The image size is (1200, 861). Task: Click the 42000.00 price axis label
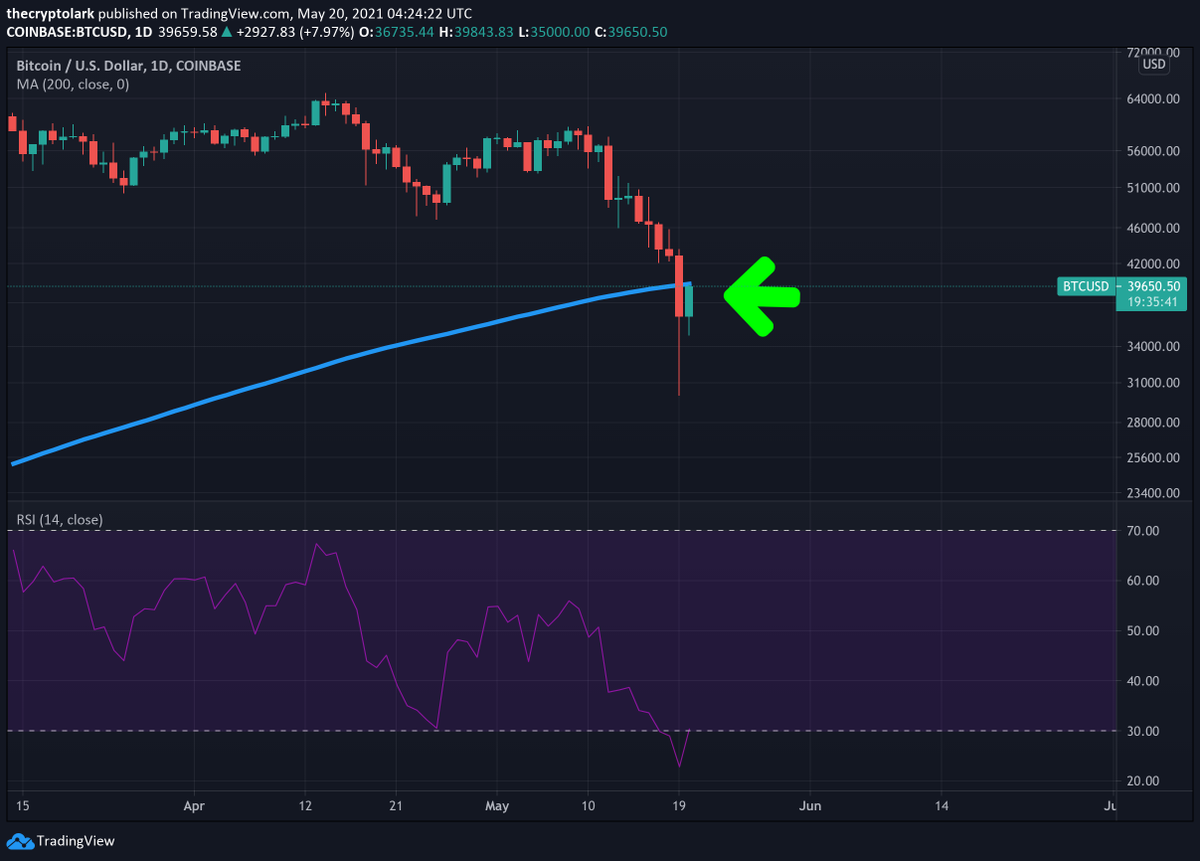pos(1152,264)
